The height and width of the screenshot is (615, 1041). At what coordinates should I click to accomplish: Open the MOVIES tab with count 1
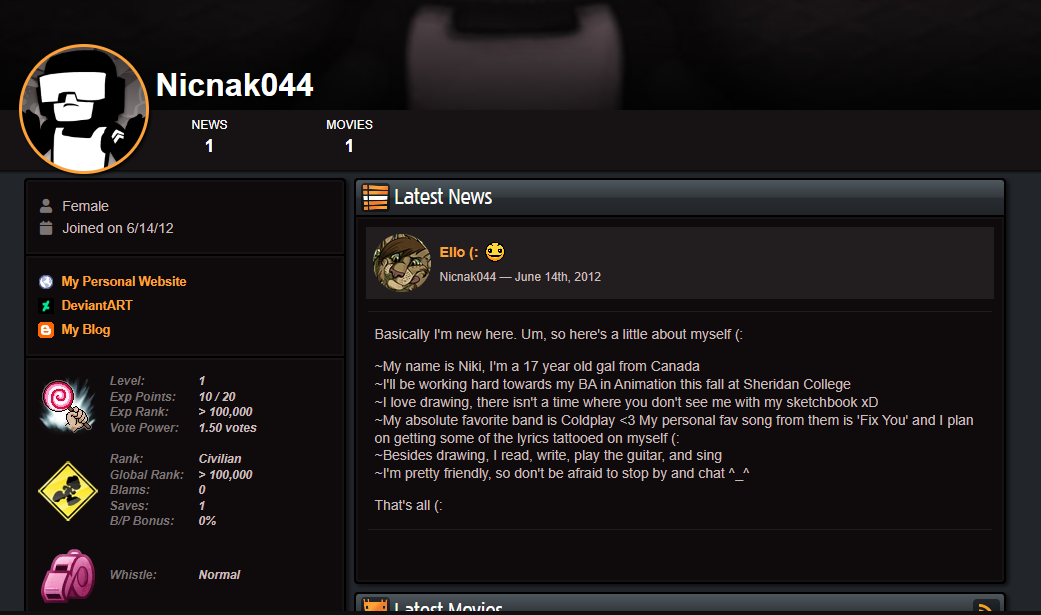349,135
